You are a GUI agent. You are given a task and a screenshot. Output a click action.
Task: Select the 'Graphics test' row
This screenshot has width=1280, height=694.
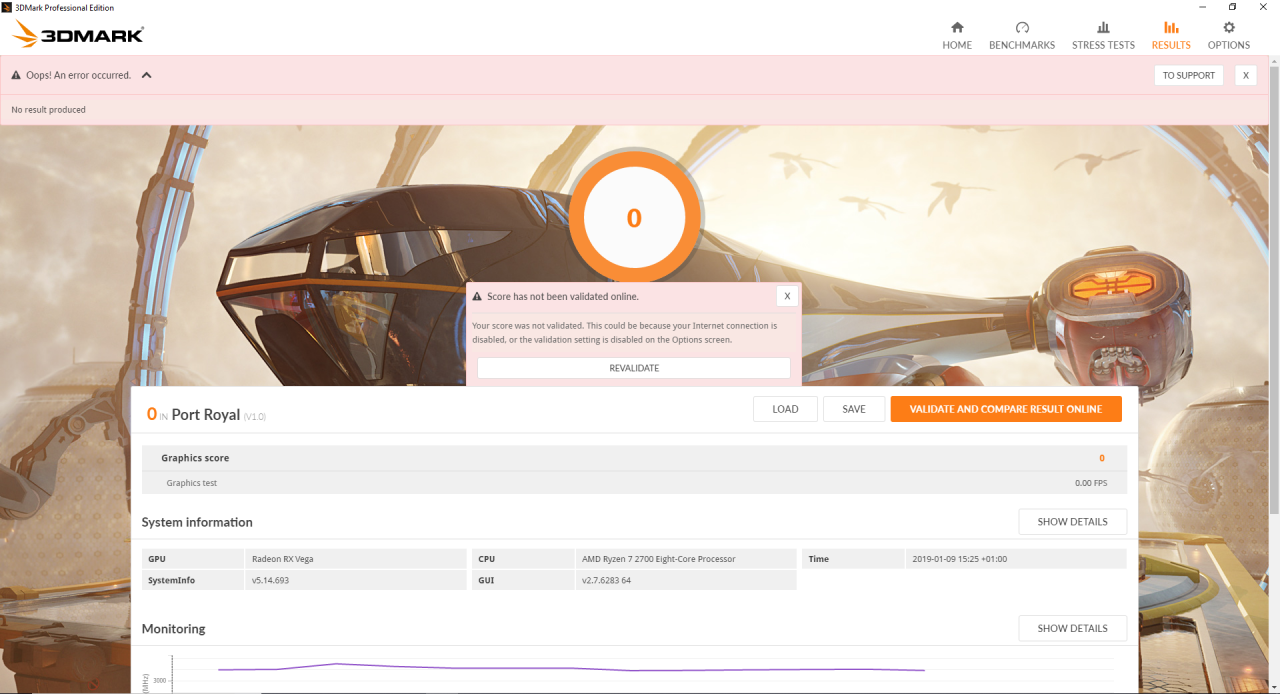click(x=634, y=483)
